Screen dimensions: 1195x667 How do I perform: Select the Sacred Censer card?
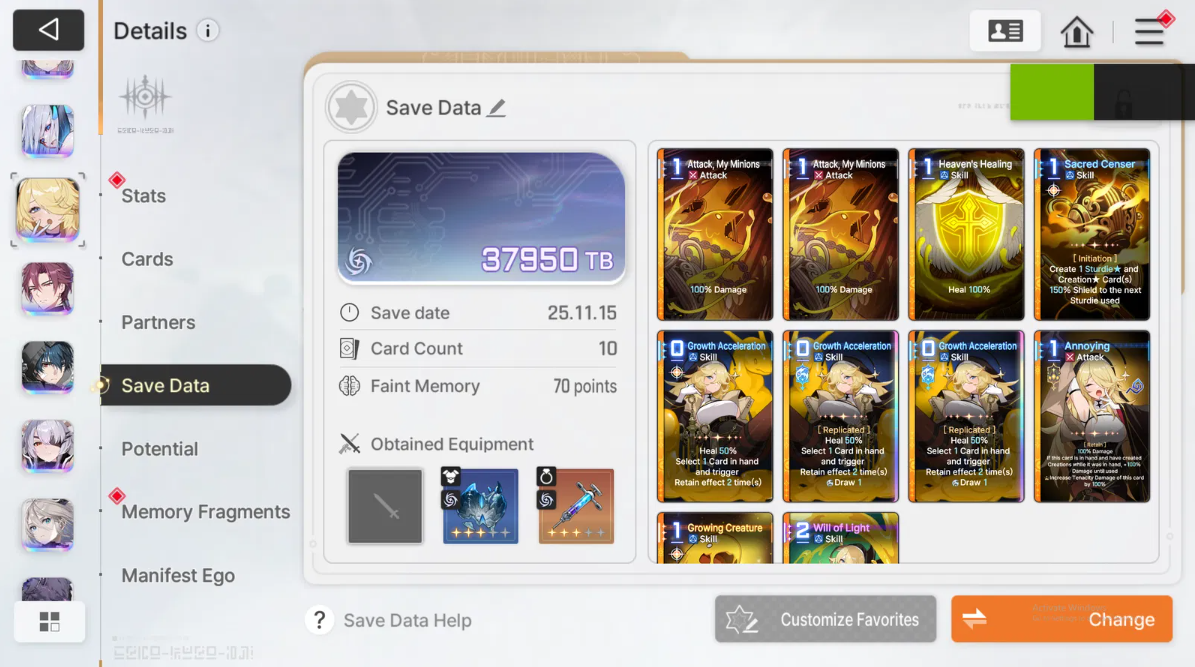(1092, 235)
